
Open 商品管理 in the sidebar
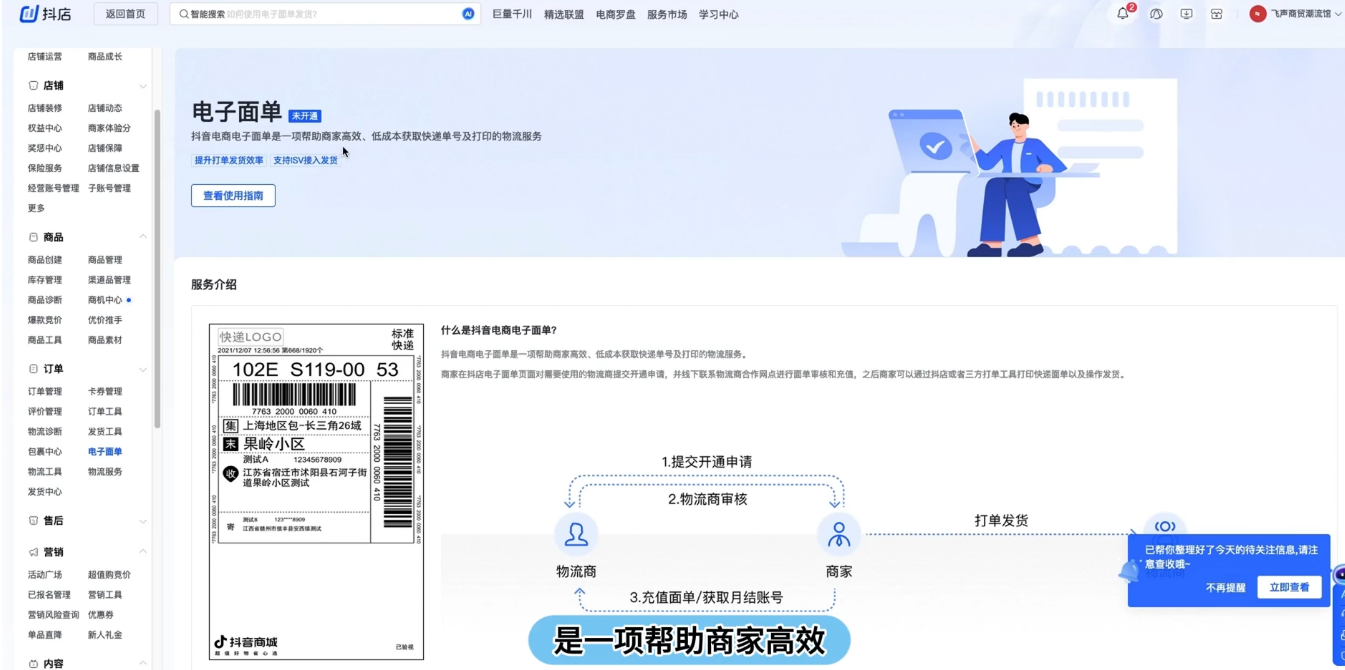coord(105,260)
